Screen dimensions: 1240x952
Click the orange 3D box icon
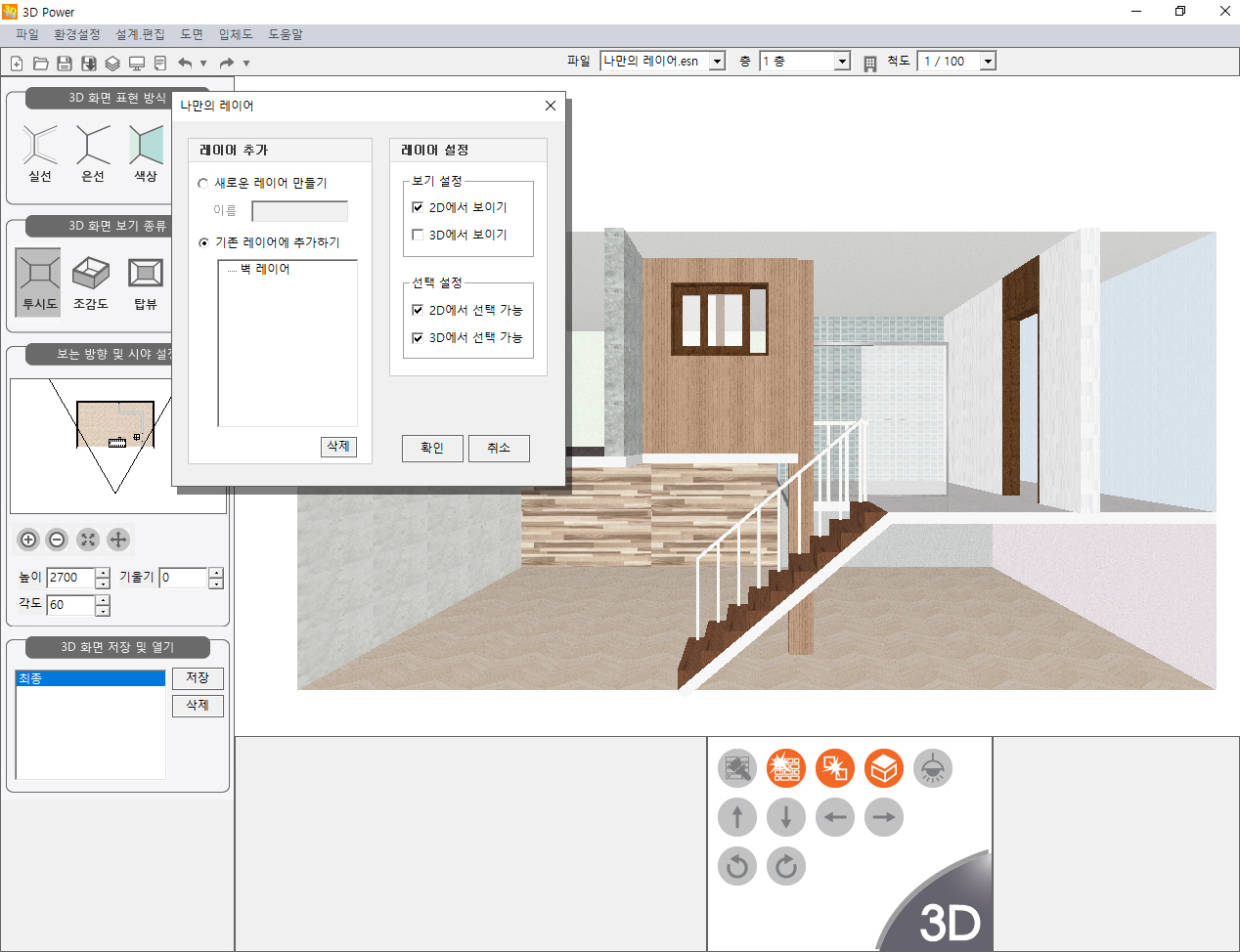(x=884, y=768)
